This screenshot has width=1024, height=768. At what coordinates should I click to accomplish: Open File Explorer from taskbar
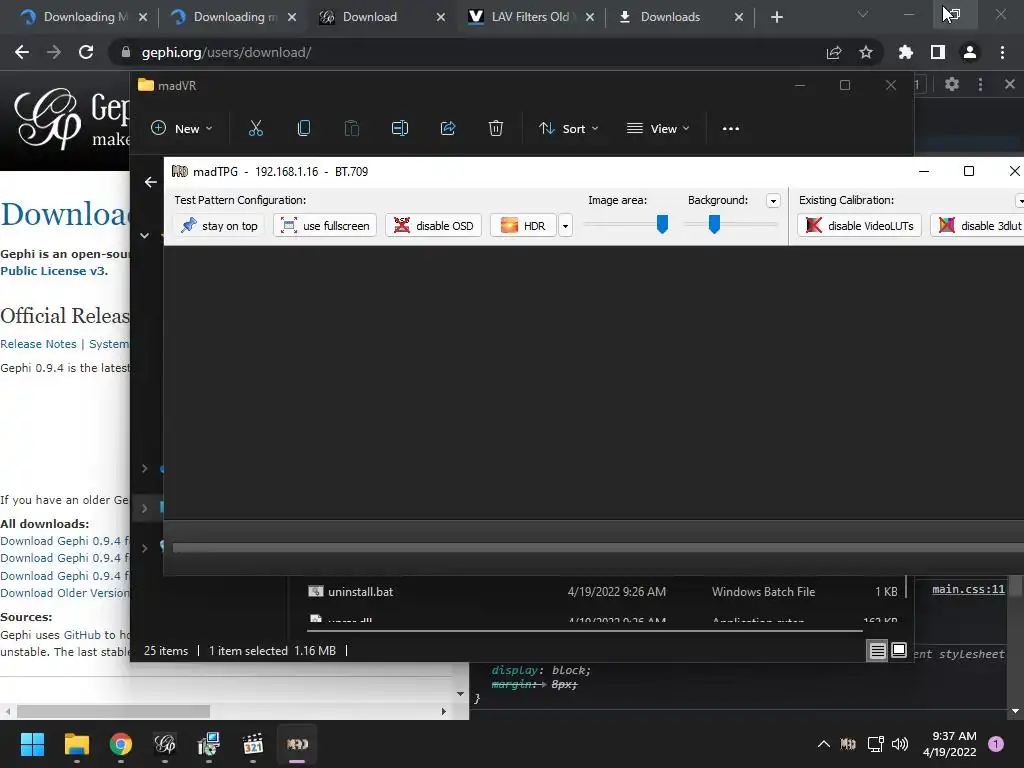coord(76,744)
